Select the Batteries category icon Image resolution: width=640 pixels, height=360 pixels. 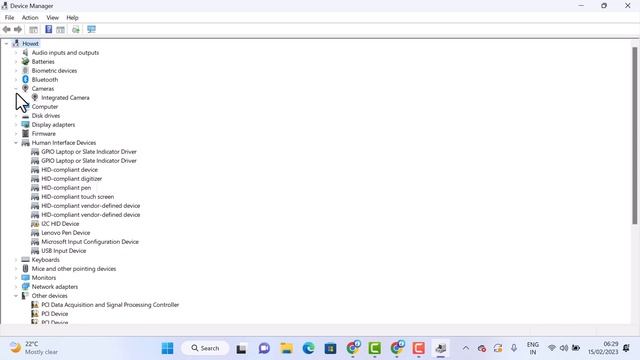25,62
